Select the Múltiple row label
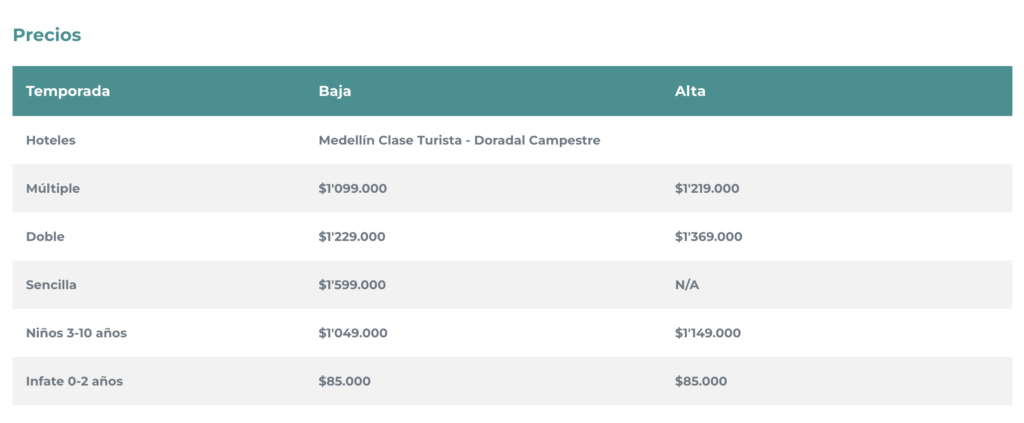1024x423 pixels. click(53, 188)
